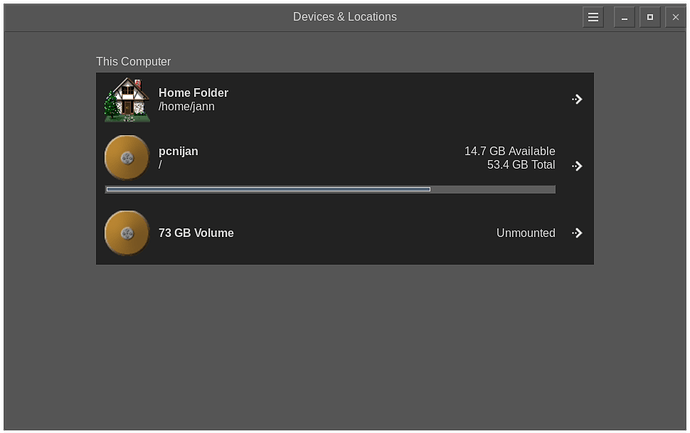
Task: Open Home Folder using its arrow
Action: [x=577, y=99]
